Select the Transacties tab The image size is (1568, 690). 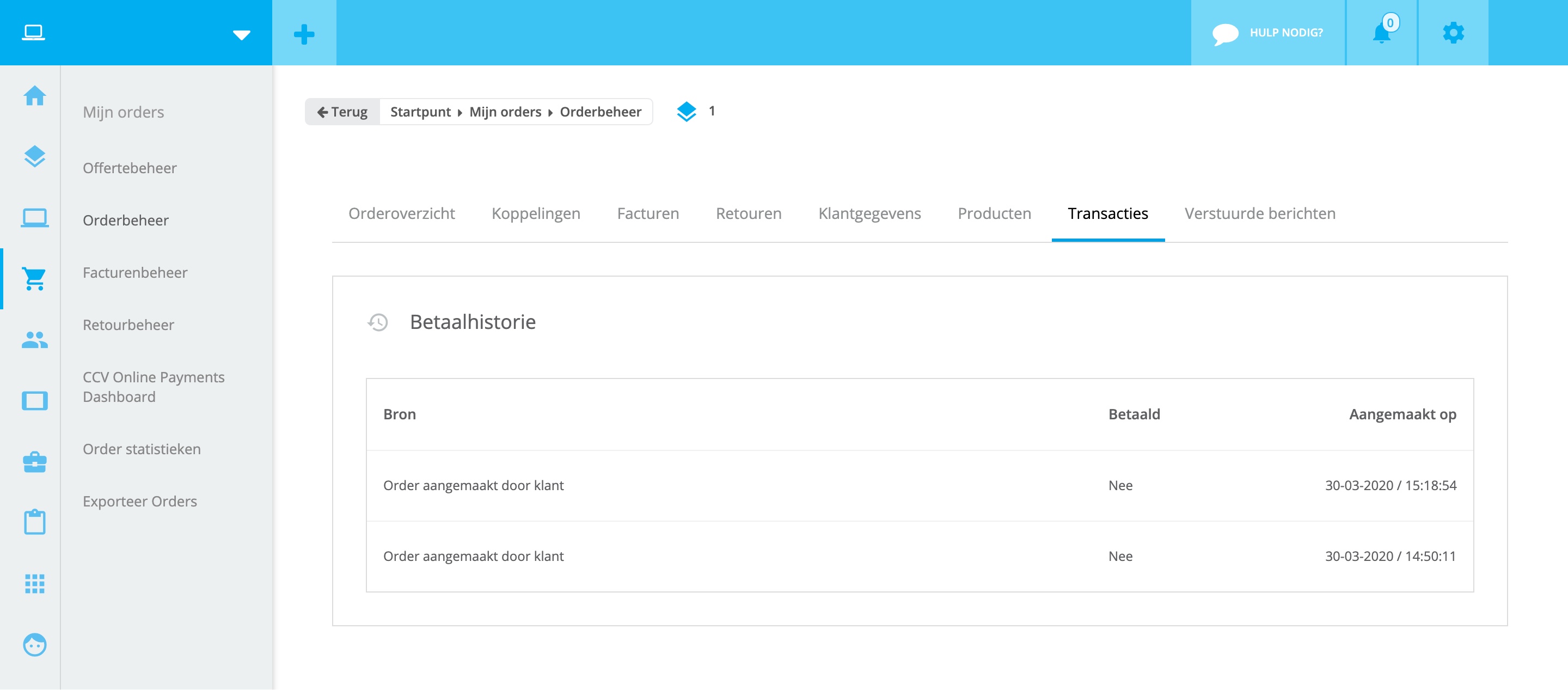[x=1108, y=214]
